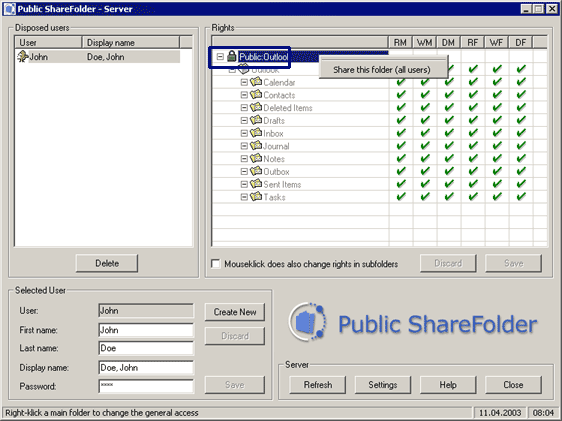
Task: Click the 08:04 time in status bar
Action: (x=543, y=413)
